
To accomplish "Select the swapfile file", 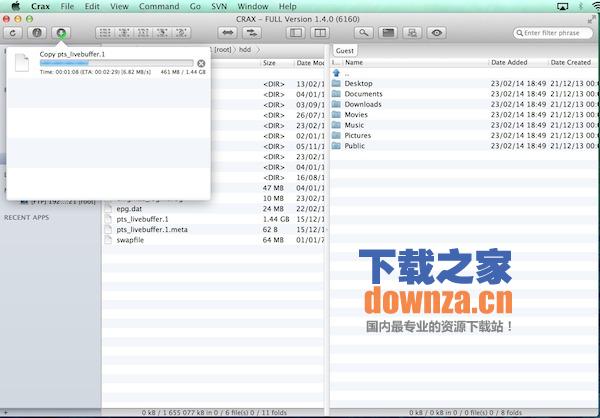I will [130, 240].
